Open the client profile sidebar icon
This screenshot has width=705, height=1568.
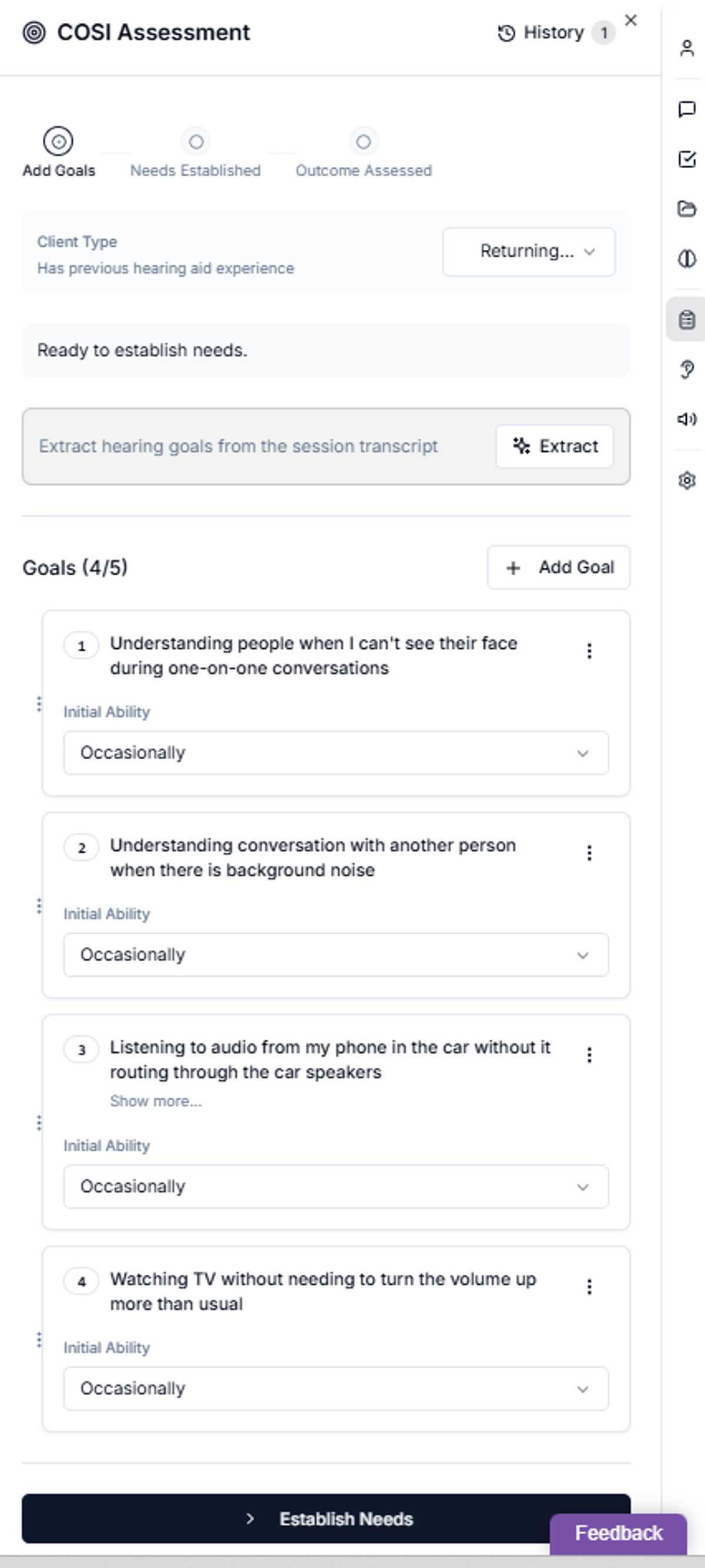687,48
